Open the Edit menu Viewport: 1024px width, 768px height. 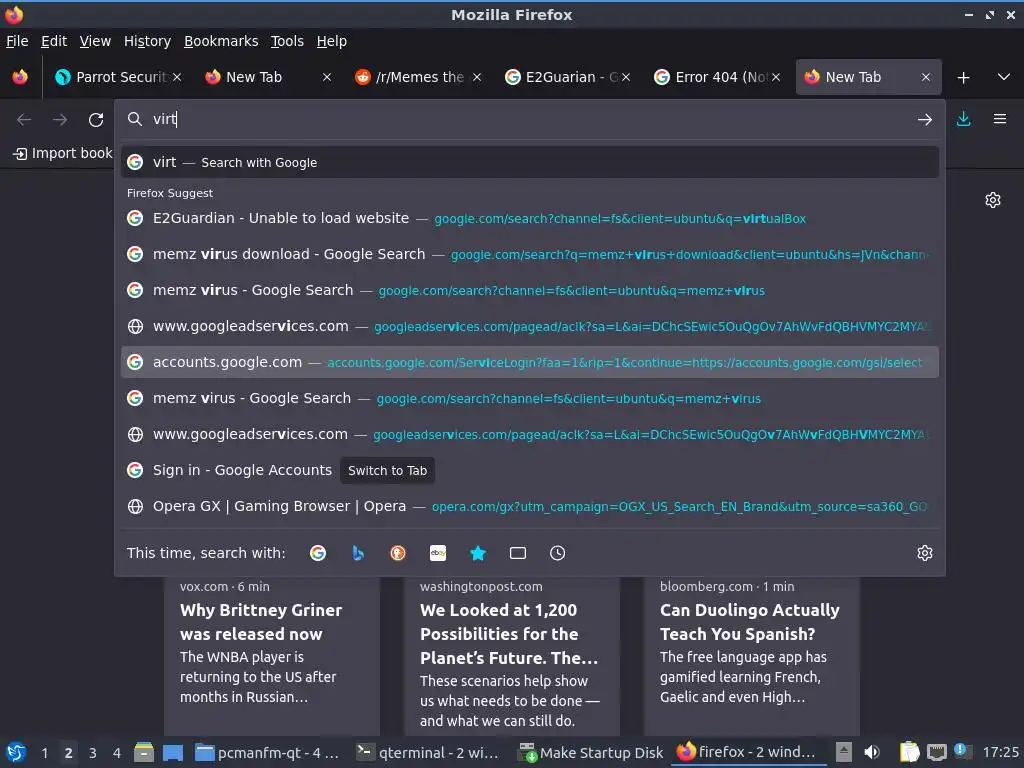(x=54, y=41)
